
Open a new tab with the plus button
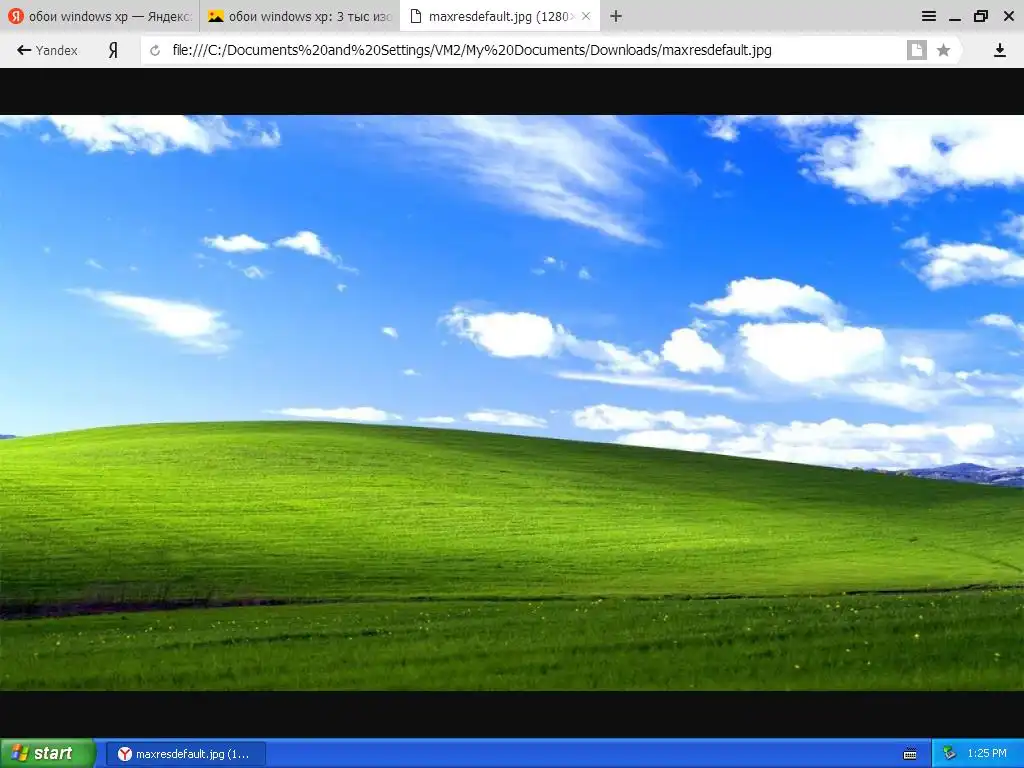click(616, 16)
